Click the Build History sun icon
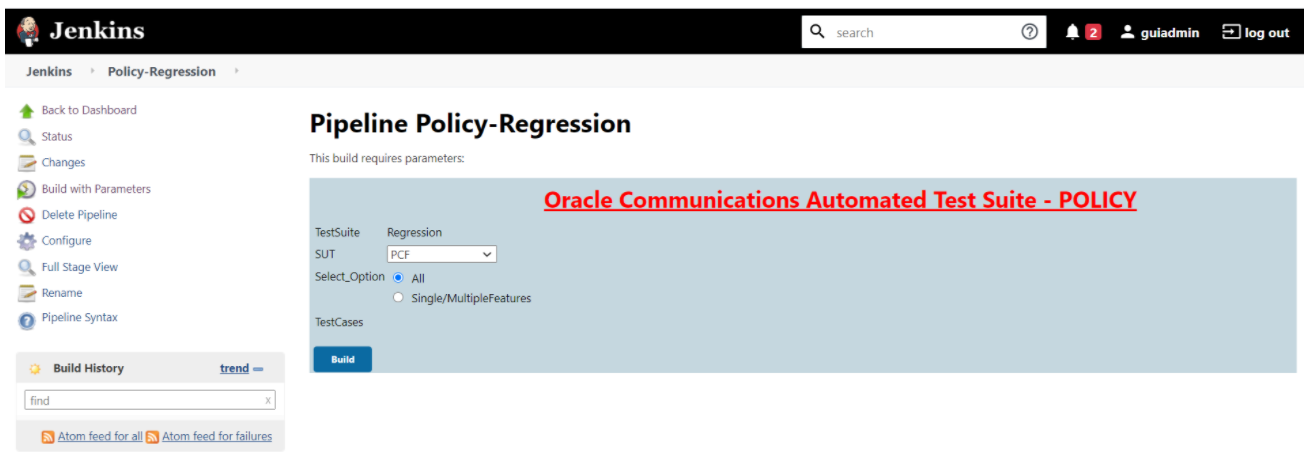 coord(35,369)
